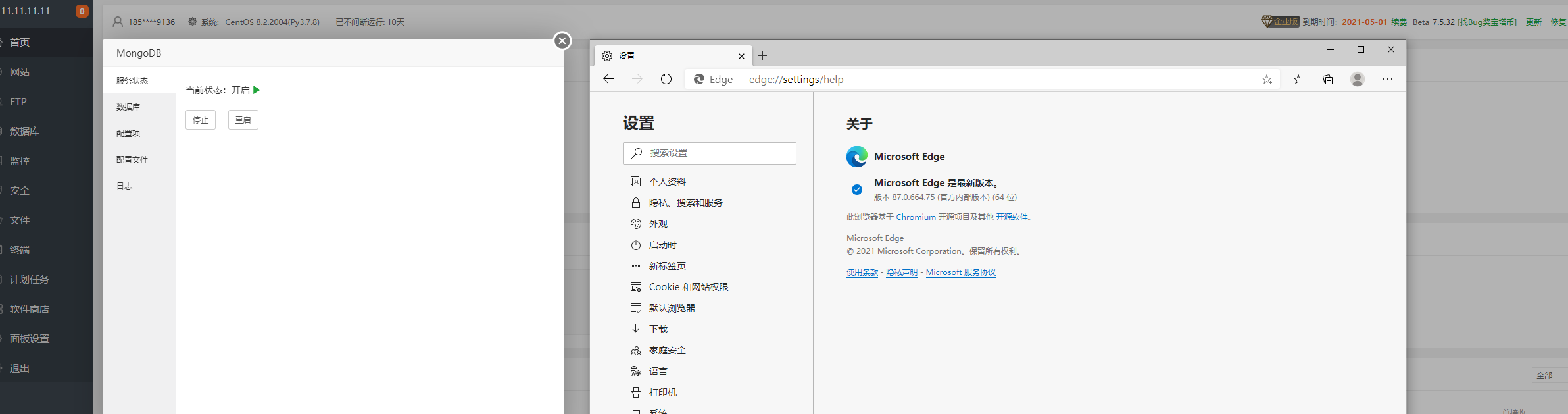Screen dimensions: 1568x414
Task: Open the 隐私声明 link
Action: click(x=902, y=272)
